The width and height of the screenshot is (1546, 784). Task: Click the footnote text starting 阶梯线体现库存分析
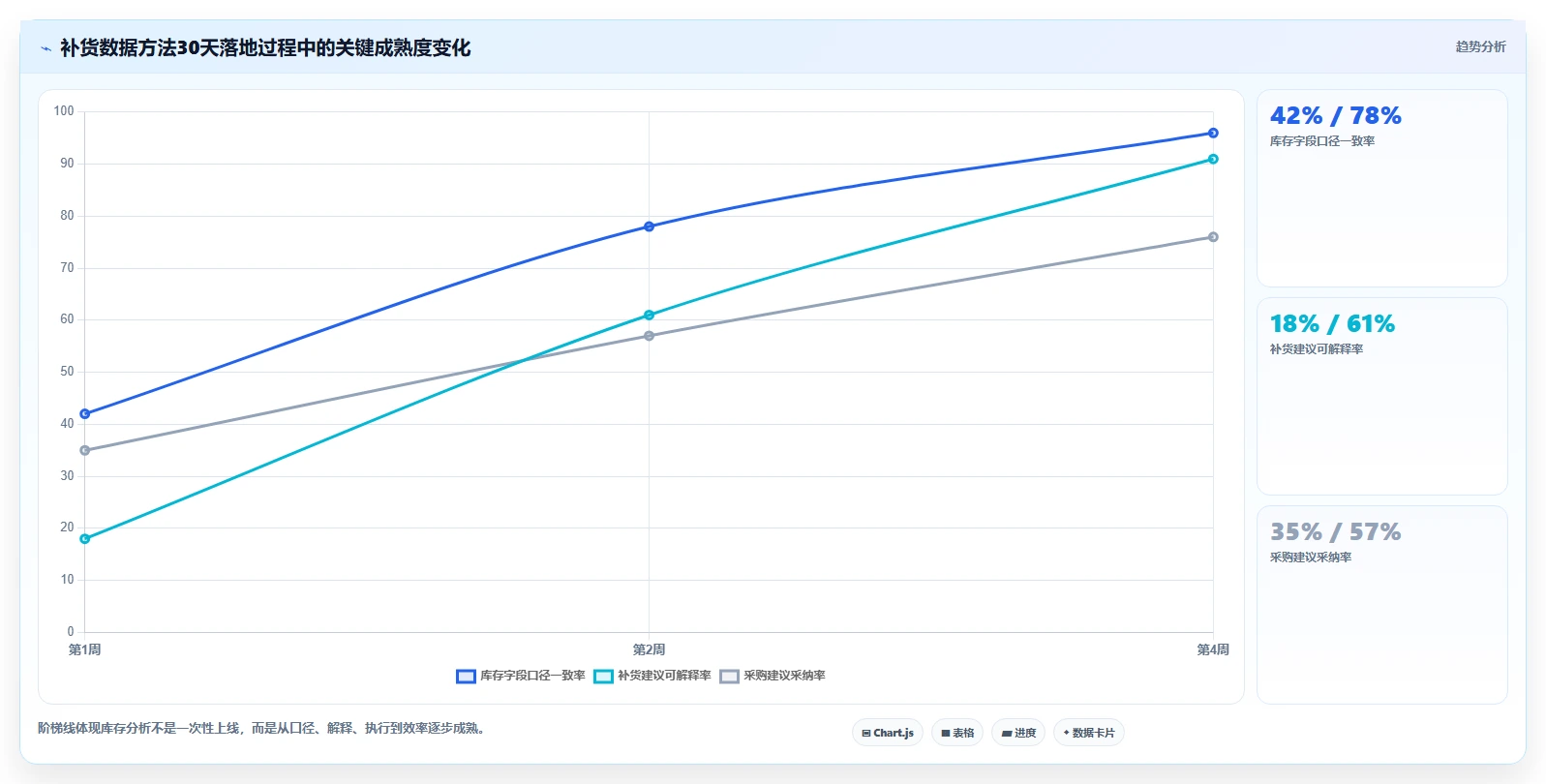click(263, 728)
